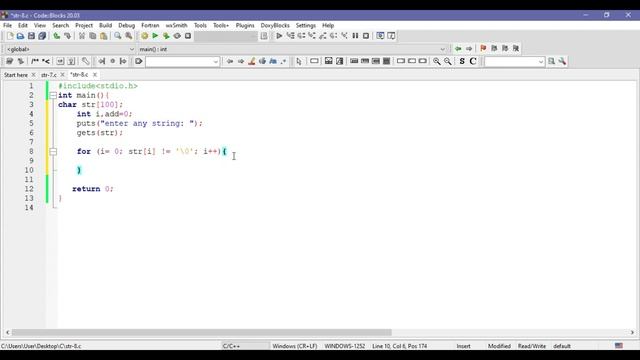
Task: Close the str-7.c tab
Action: [62, 75]
